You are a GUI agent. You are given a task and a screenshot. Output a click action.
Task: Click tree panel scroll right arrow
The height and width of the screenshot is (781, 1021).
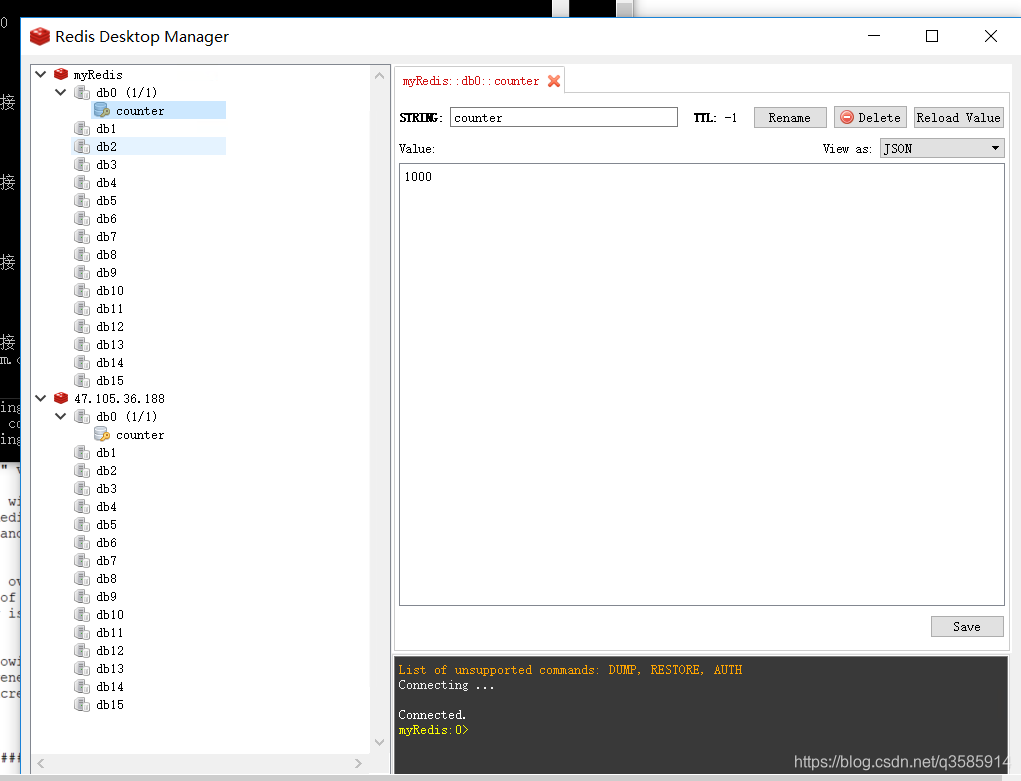[x=358, y=763]
